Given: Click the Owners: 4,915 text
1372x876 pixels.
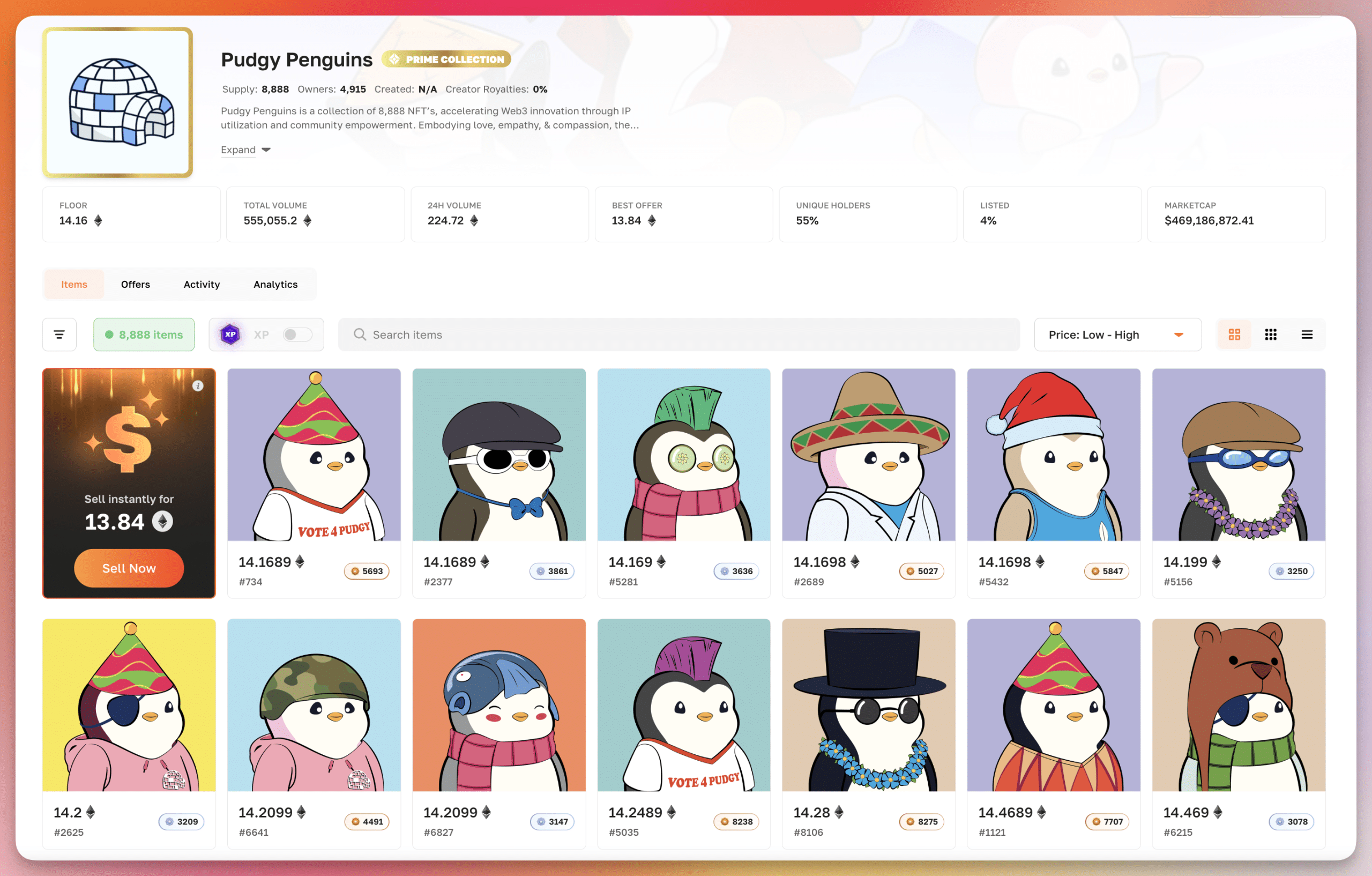Looking at the screenshot, I should pos(332,90).
